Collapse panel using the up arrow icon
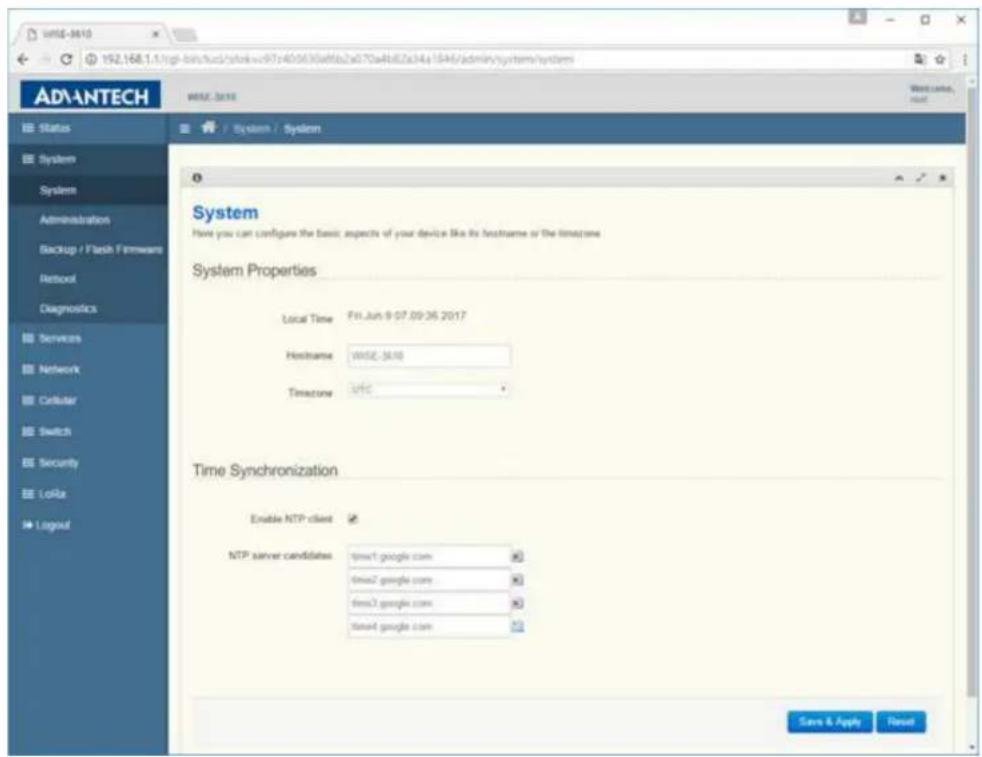 pyautogui.click(x=899, y=178)
